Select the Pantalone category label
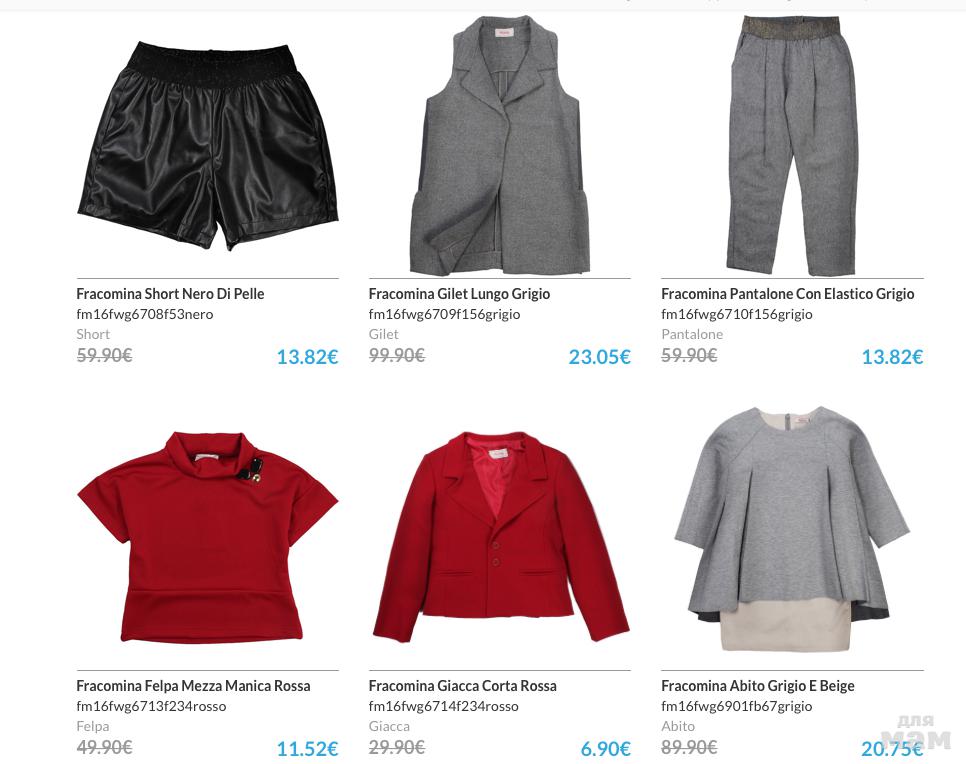Viewport: 966px width, 764px height. click(692, 334)
